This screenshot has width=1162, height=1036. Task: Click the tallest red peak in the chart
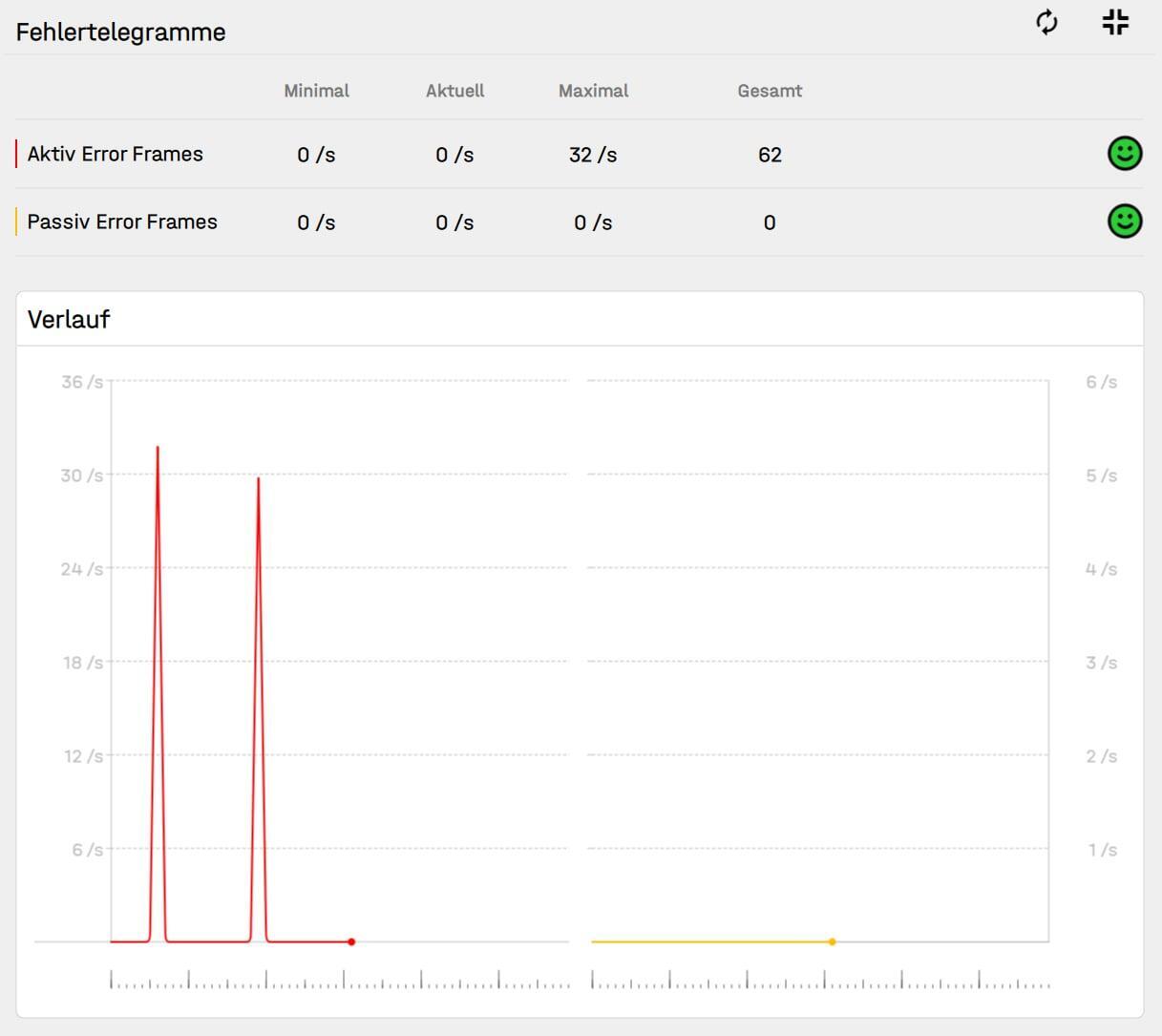[158, 449]
